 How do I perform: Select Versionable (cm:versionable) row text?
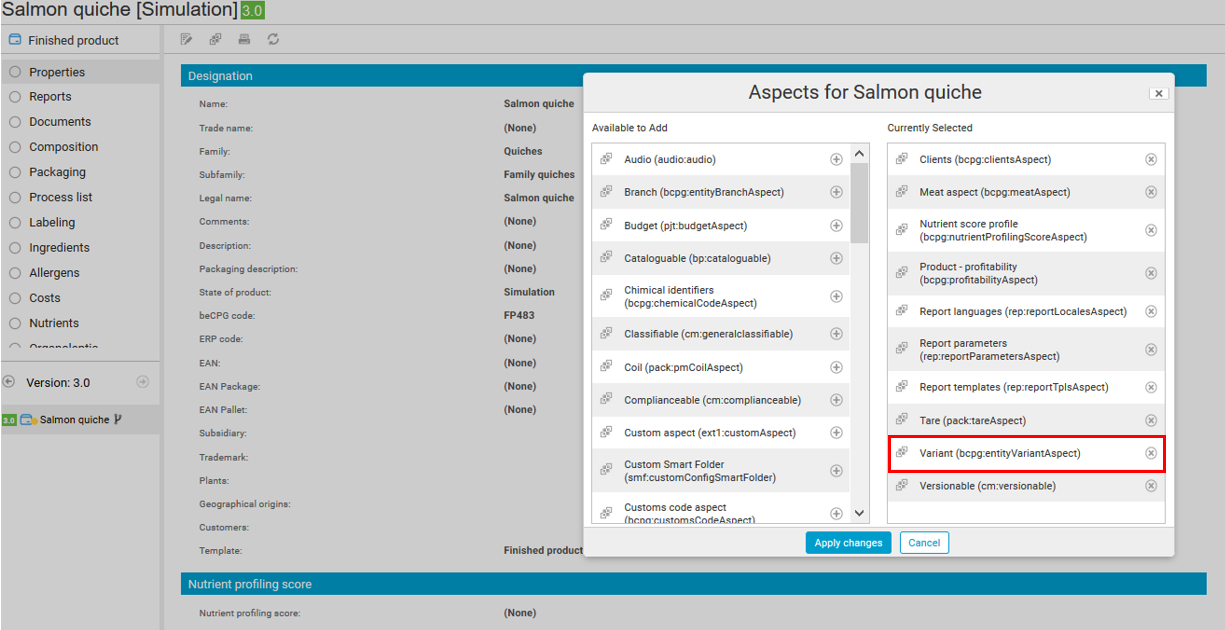(x=987, y=486)
